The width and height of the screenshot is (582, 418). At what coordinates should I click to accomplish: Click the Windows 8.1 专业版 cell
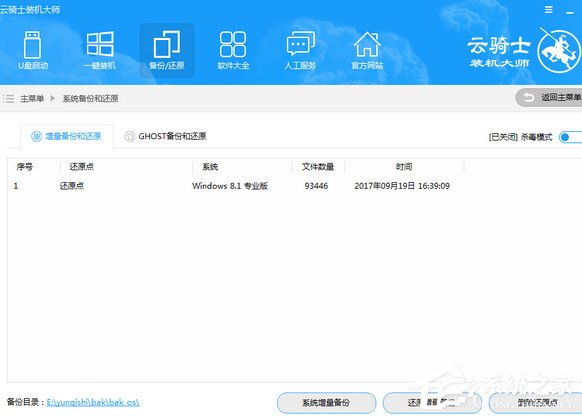[230, 186]
